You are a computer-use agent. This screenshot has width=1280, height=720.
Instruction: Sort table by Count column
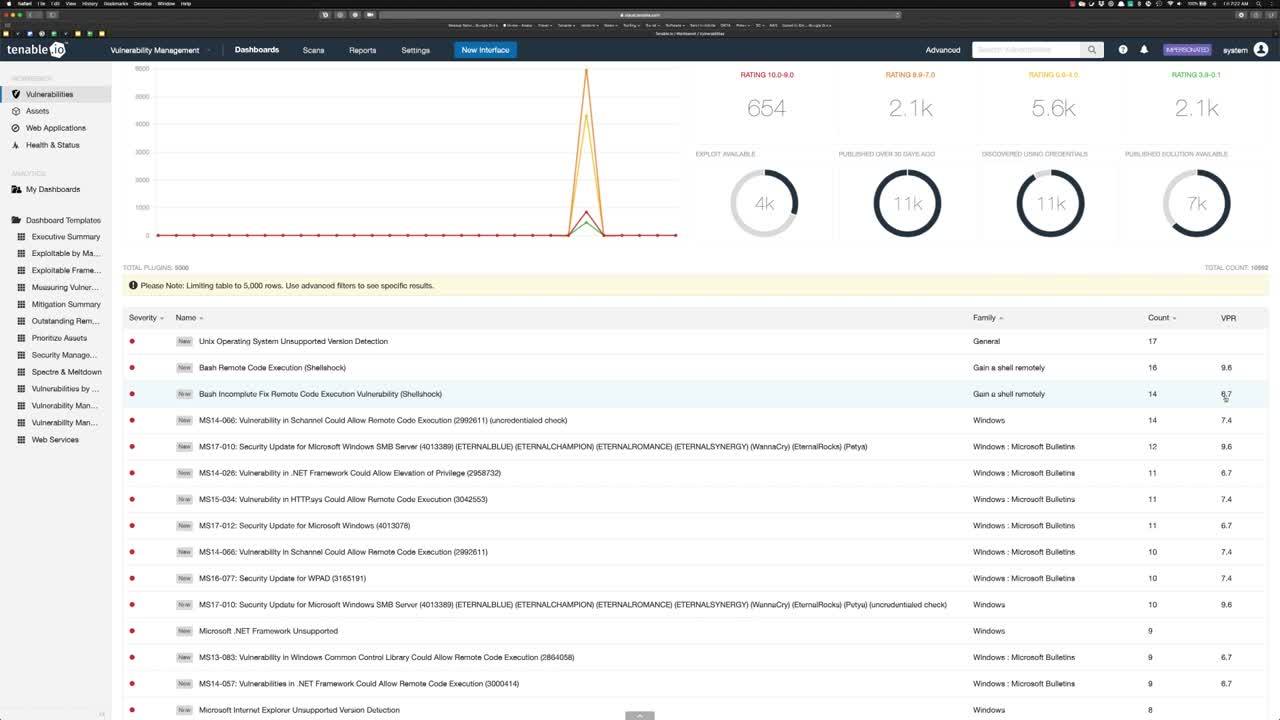1161,318
